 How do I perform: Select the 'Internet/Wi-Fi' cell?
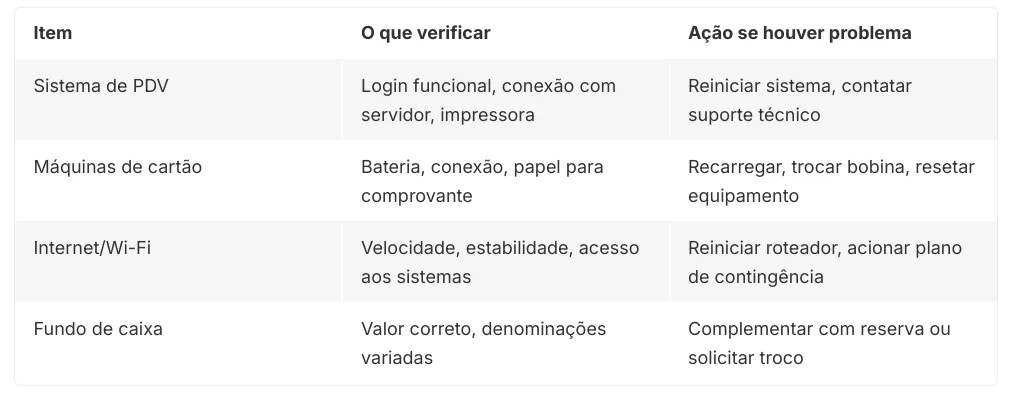[x=92, y=248]
